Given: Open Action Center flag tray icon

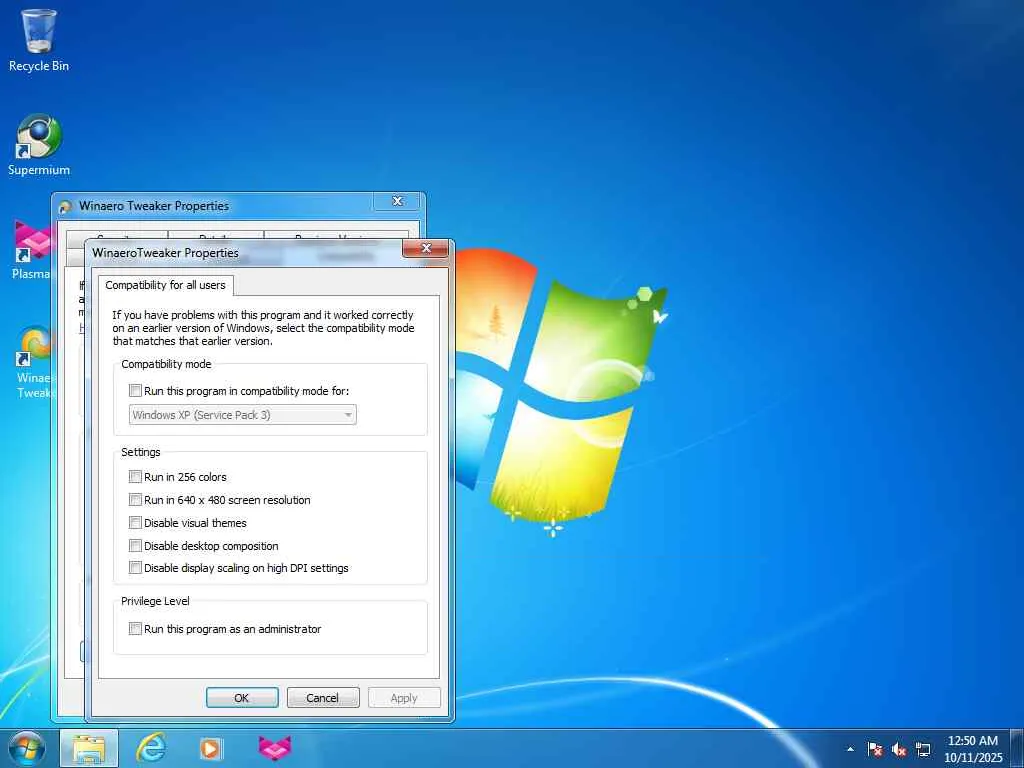Looking at the screenshot, I should click(x=875, y=749).
